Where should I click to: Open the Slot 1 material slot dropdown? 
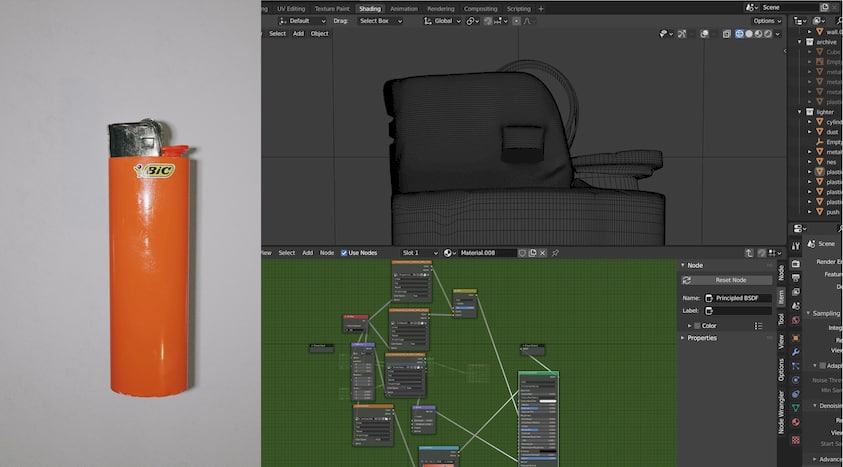click(x=419, y=253)
